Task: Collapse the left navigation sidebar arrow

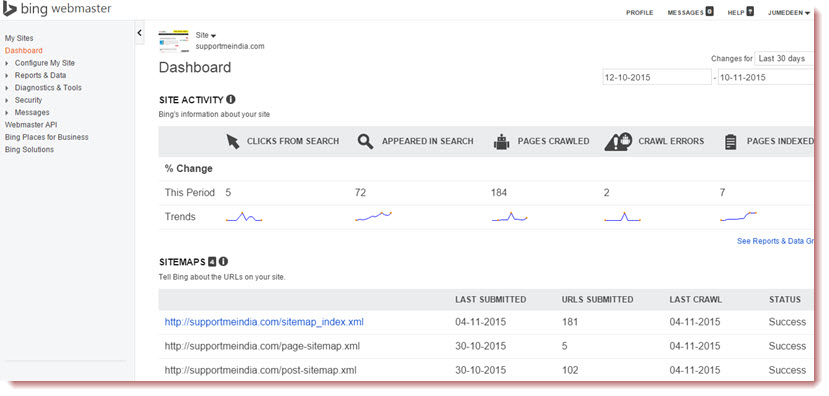Action: coord(140,33)
